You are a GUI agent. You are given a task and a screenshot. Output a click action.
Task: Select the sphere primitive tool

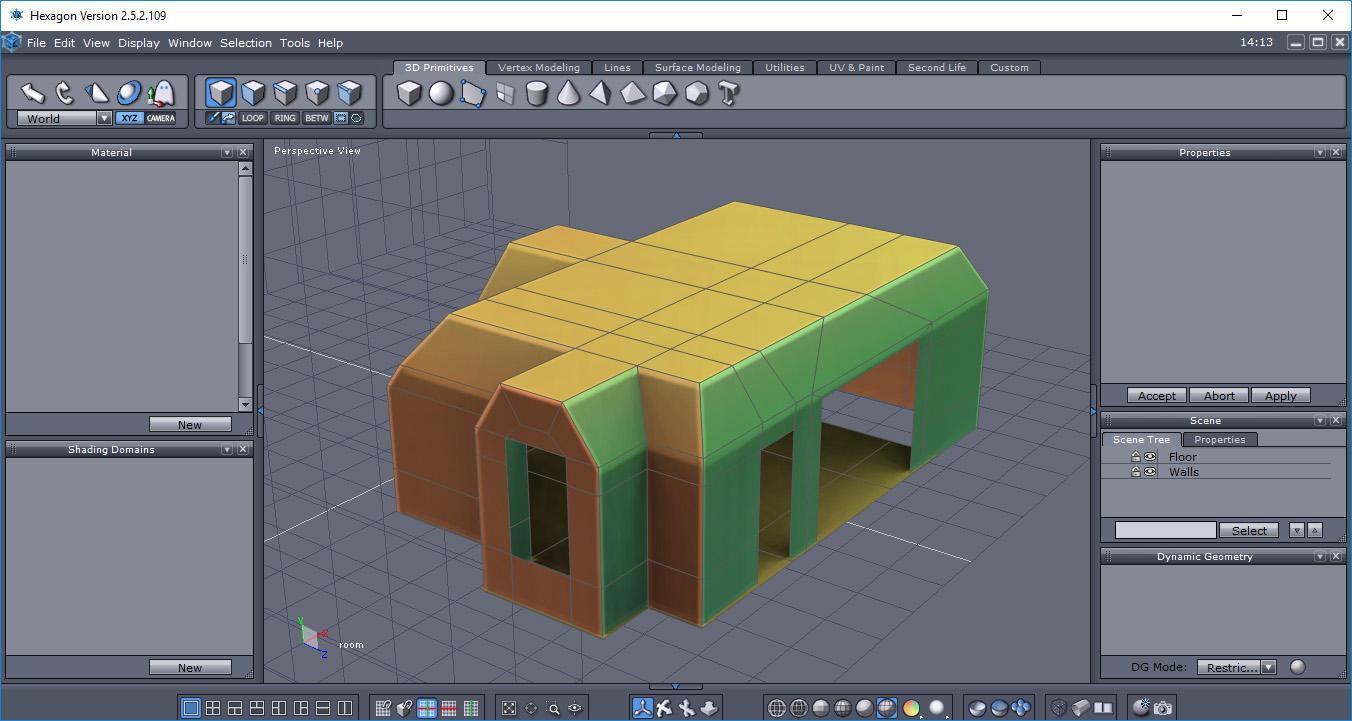[441, 94]
